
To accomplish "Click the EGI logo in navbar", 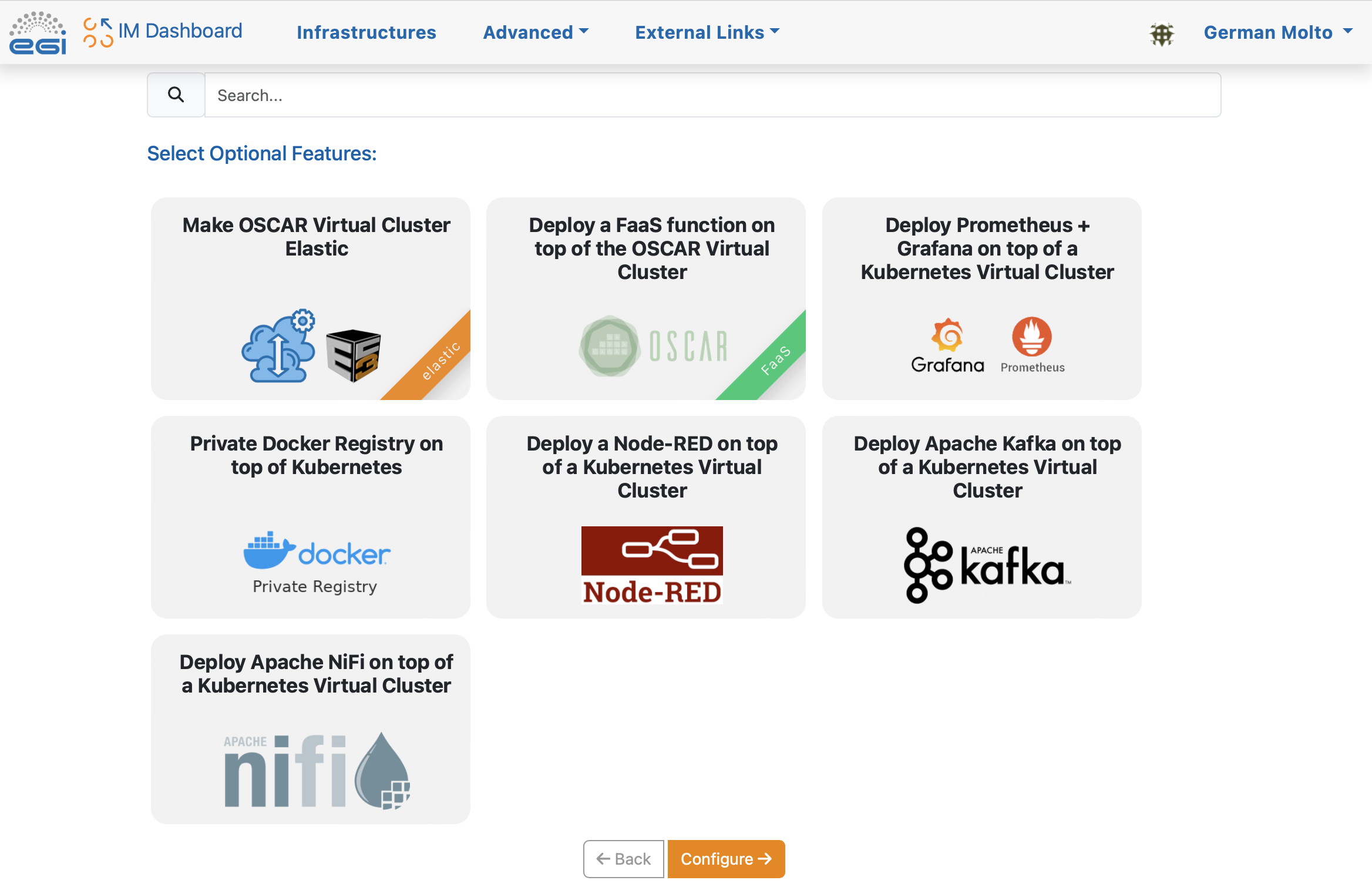I will [38, 33].
